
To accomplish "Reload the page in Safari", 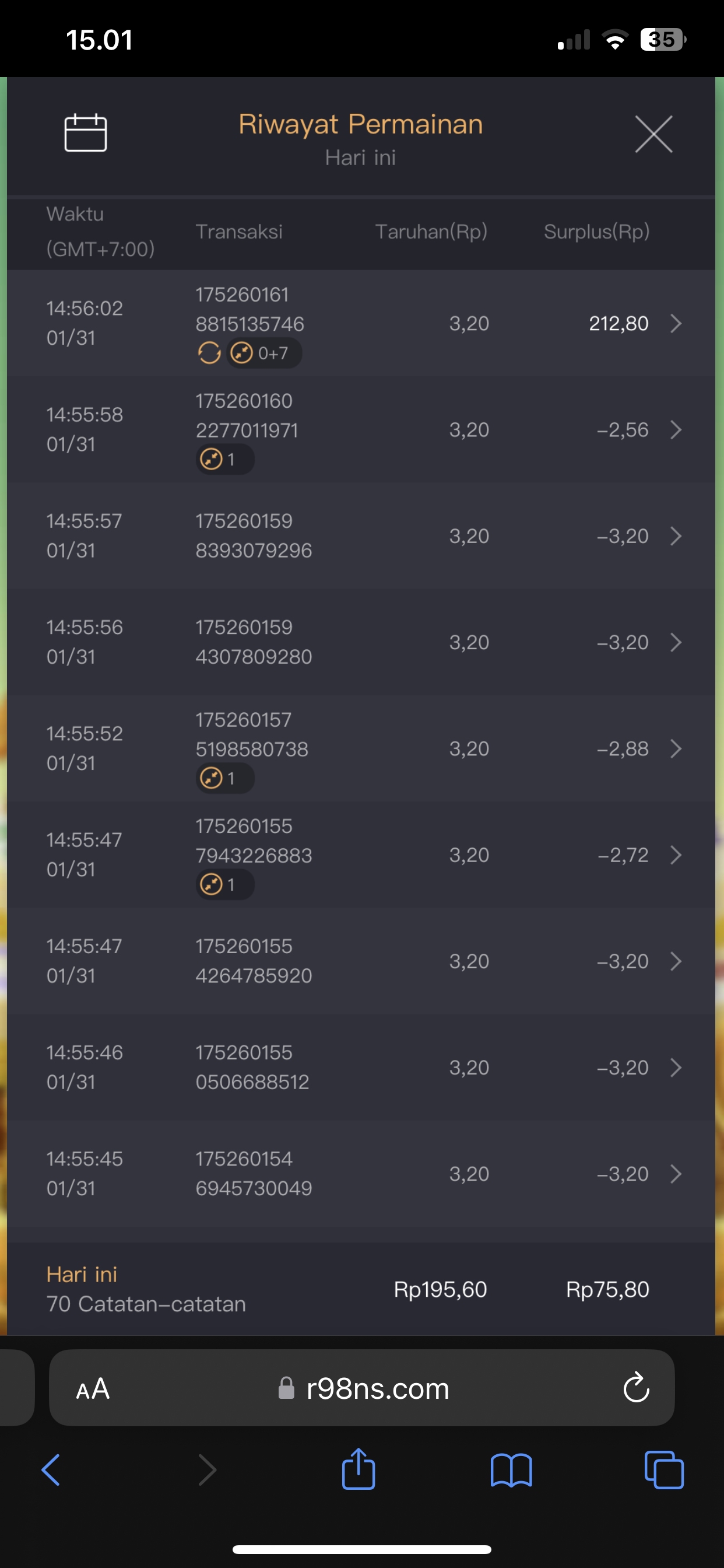I will pos(637,1388).
